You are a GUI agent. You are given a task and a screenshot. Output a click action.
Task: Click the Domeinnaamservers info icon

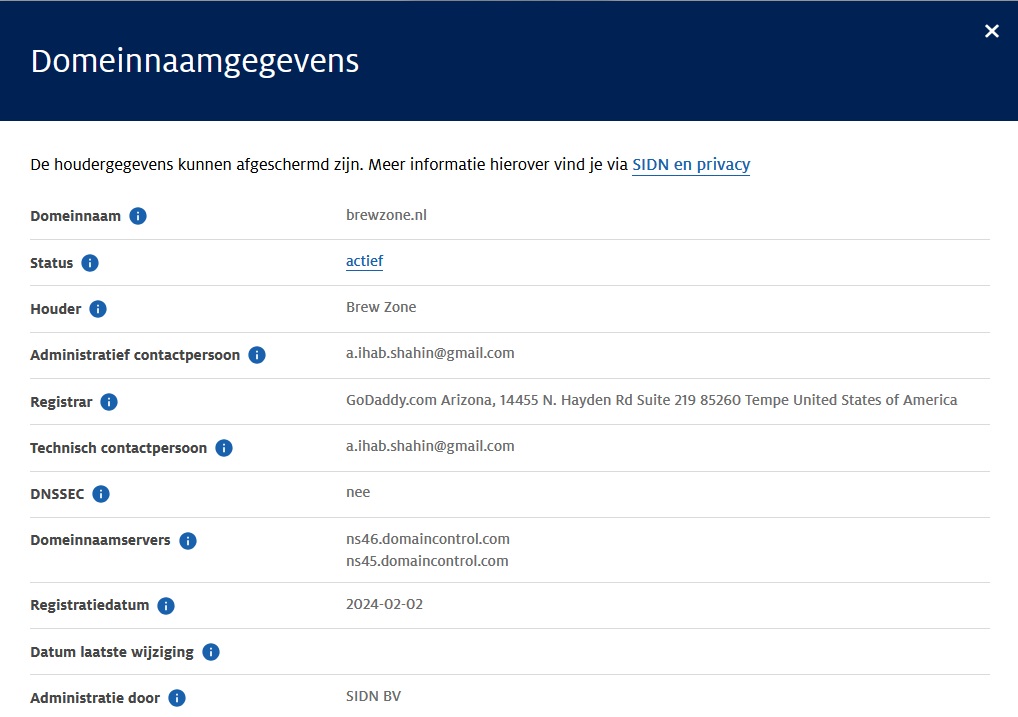point(188,541)
